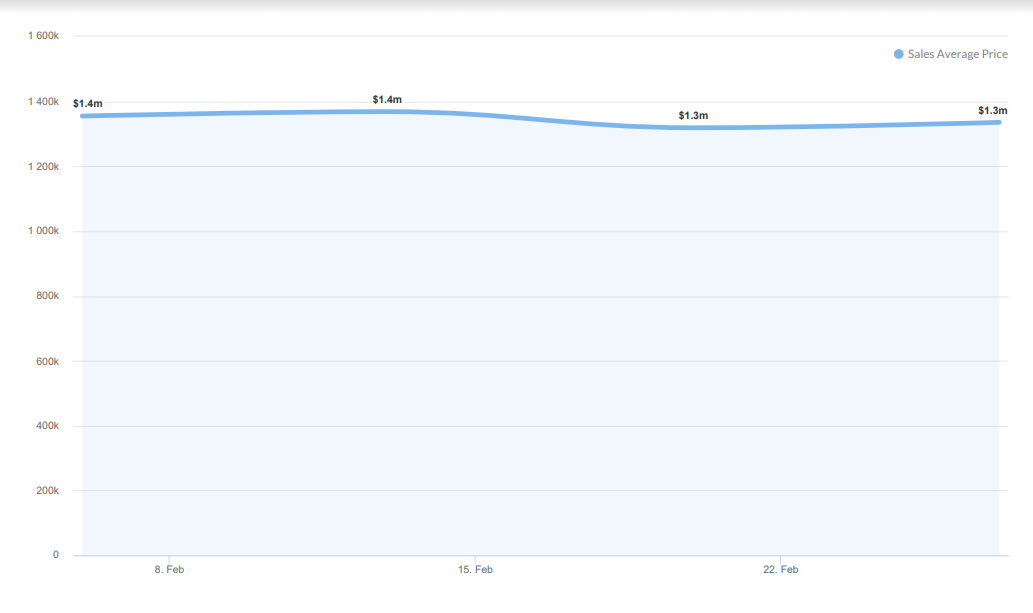Toggle the Sales Average Price legend label
This screenshot has width=1033, height=613.
957,54
